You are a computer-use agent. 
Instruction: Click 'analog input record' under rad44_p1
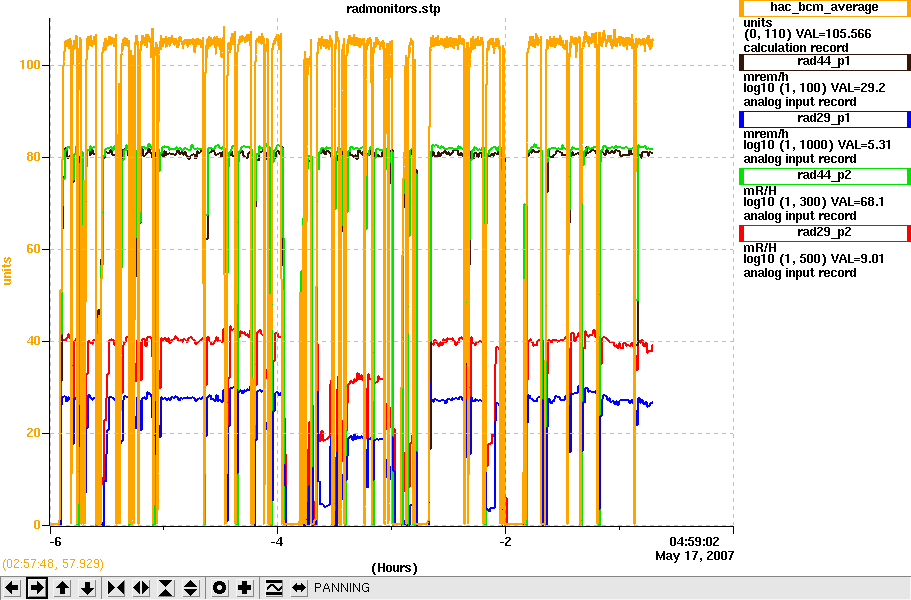(x=799, y=102)
